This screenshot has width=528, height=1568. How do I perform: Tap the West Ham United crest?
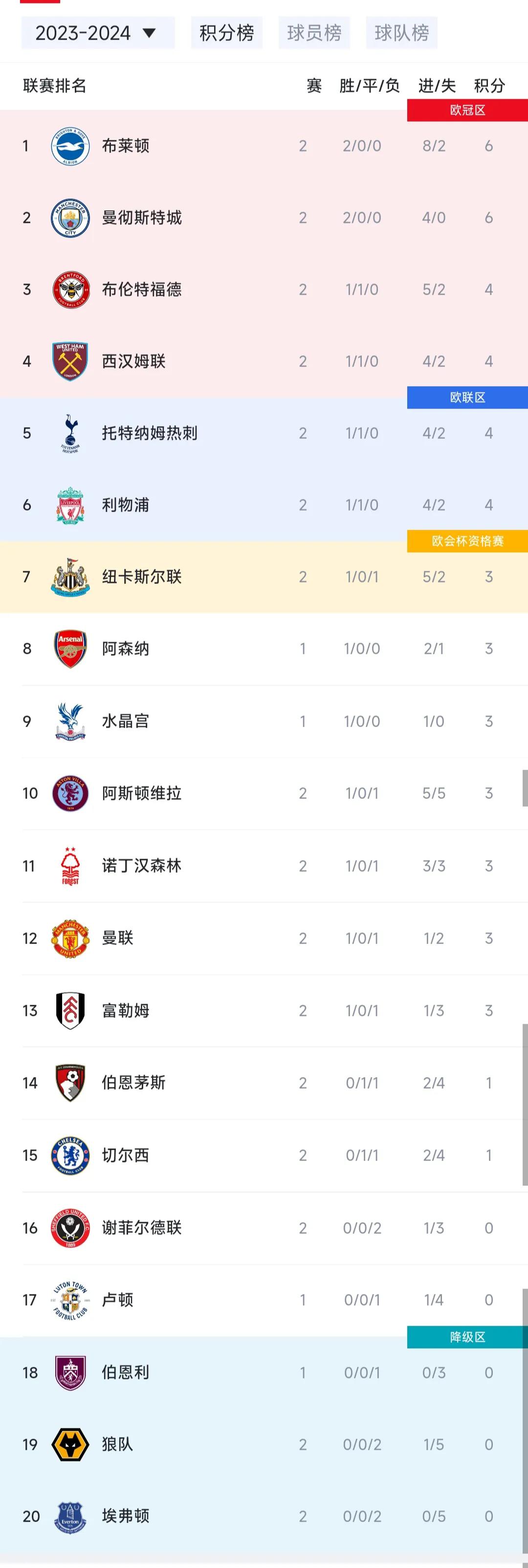point(70,362)
